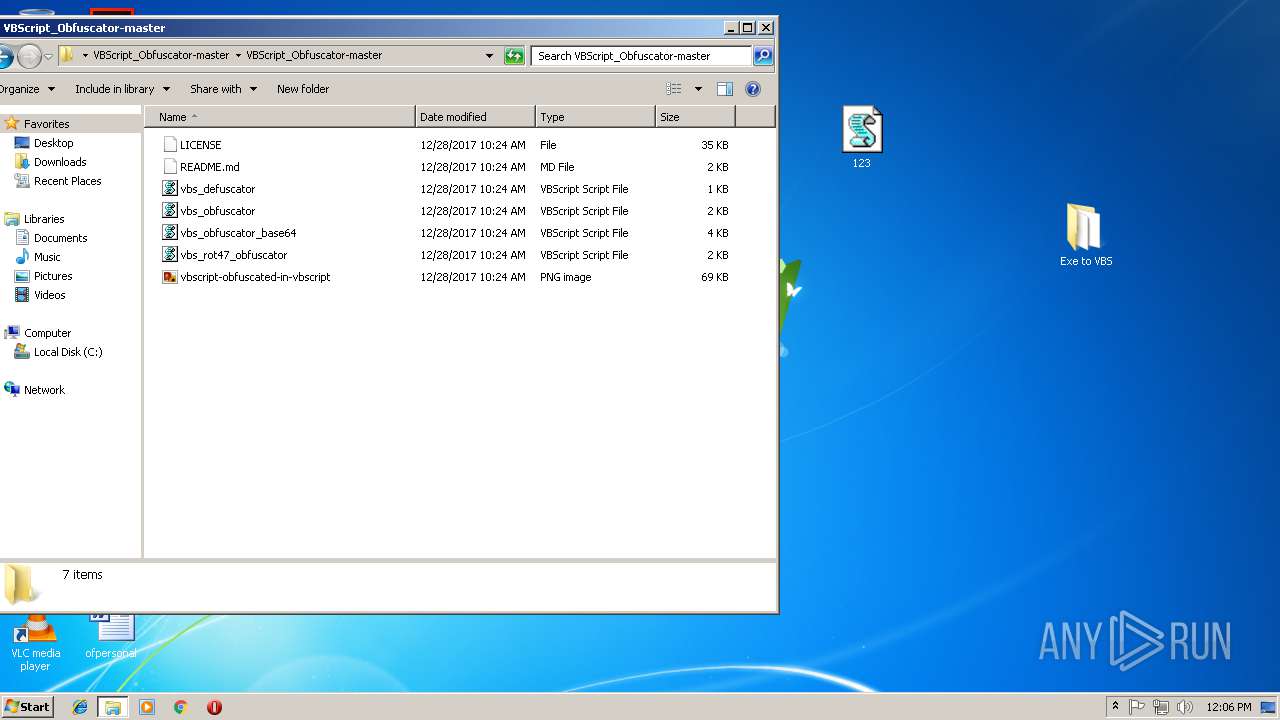Open Desktop in navigation pane
The width and height of the screenshot is (1280, 720).
(x=53, y=143)
